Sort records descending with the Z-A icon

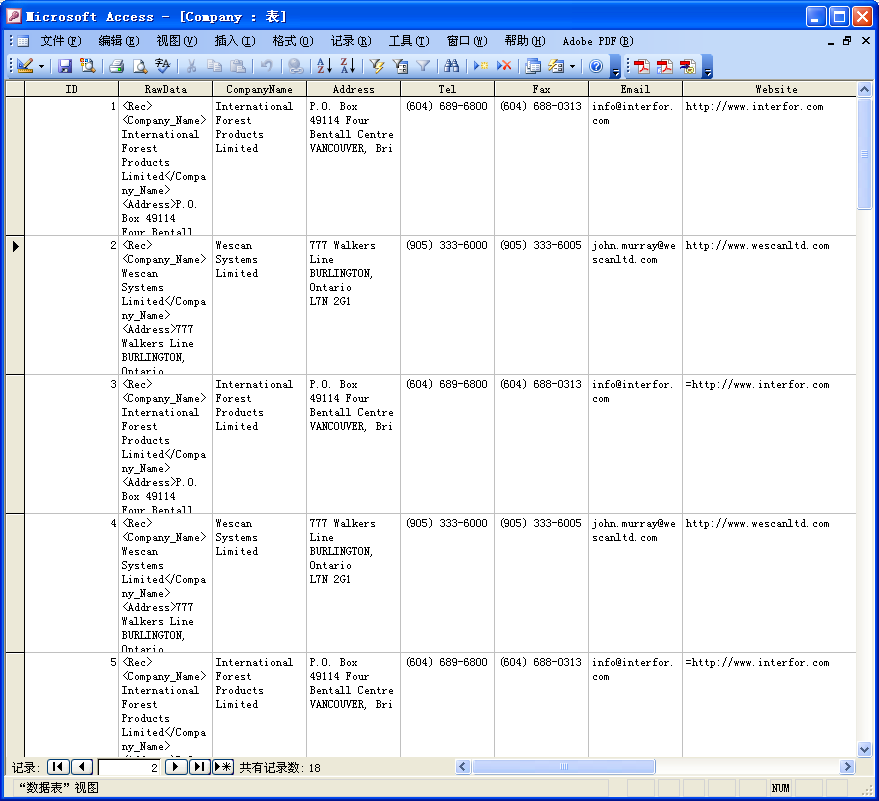click(x=347, y=66)
